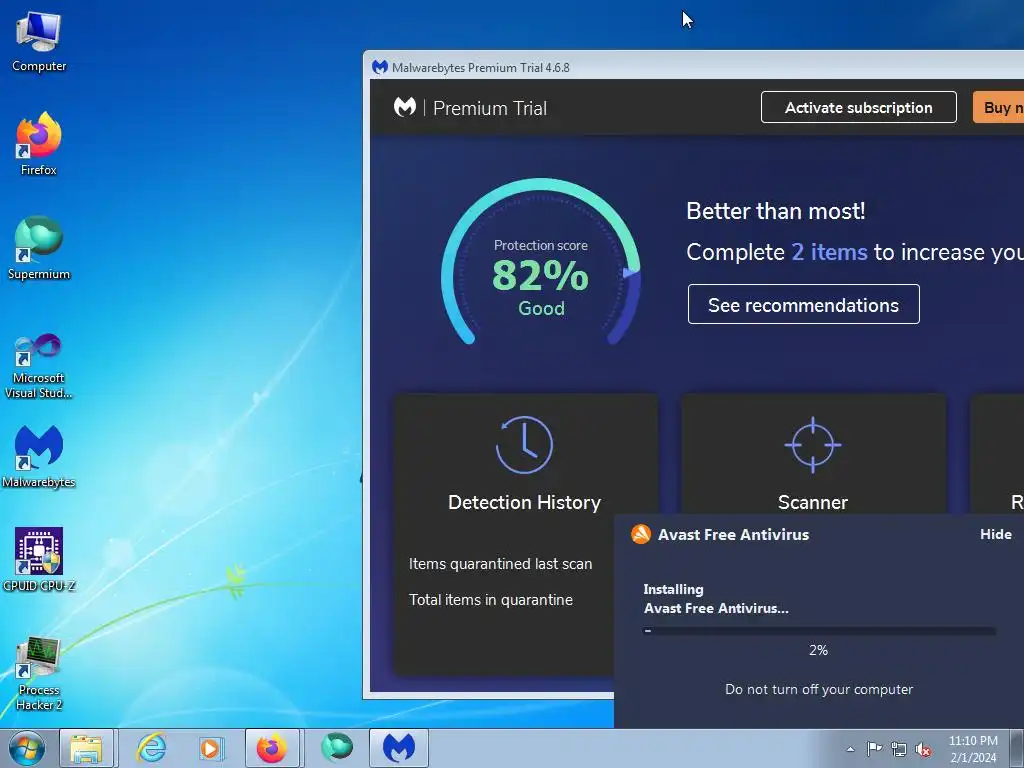Launch Internet Explorer from the taskbar
This screenshot has height=768, width=1024.
pyautogui.click(x=152, y=748)
